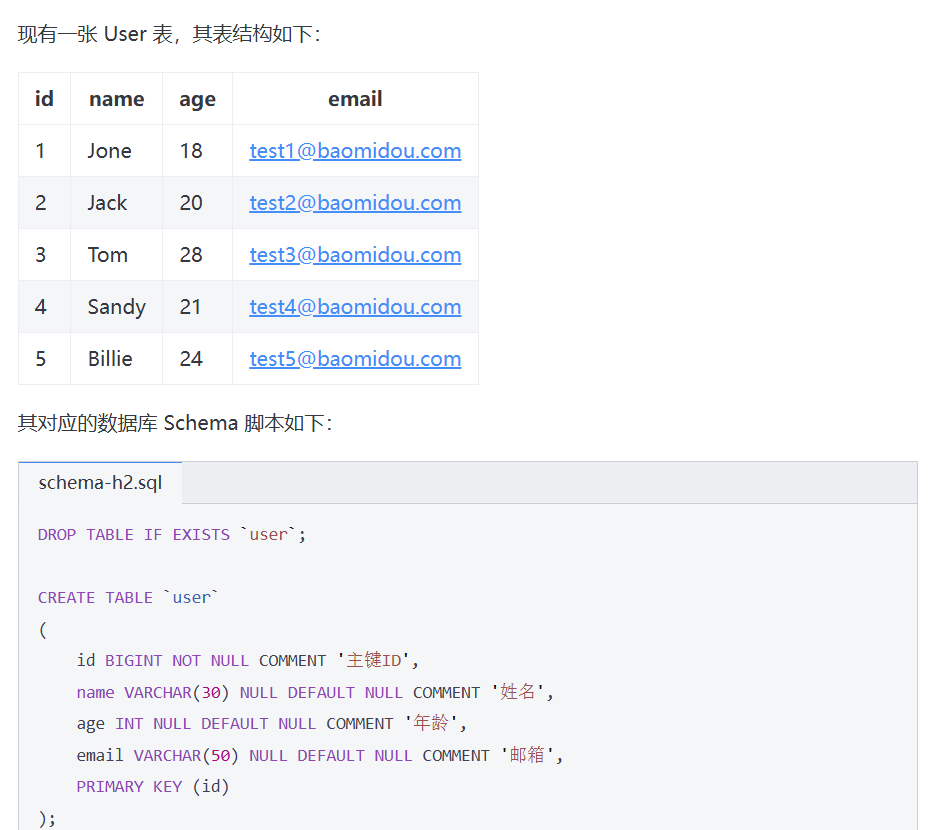947x830 pixels.
Task: Click the 'DROP TABLE IF EXISTS' code line
Action: click(x=172, y=535)
